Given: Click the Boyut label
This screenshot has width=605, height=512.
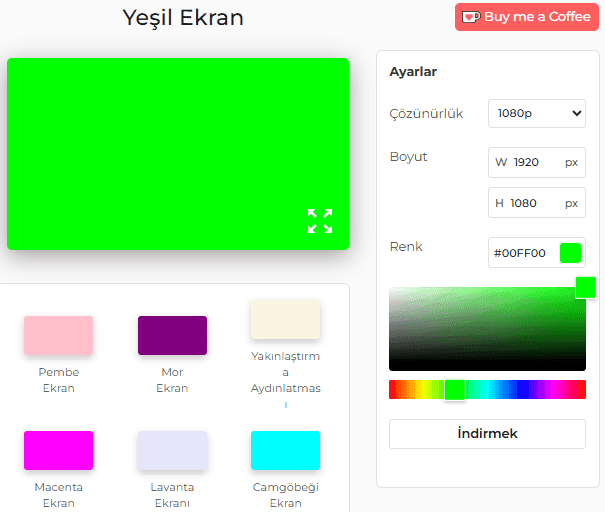Looking at the screenshot, I should click(409, 157).
